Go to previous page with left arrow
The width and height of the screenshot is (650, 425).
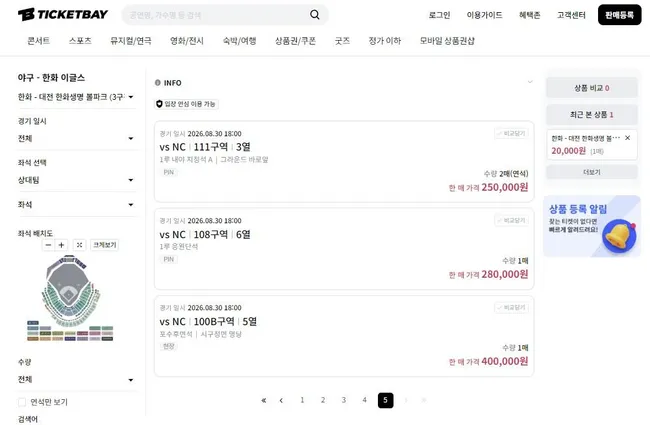click(281, 400)
